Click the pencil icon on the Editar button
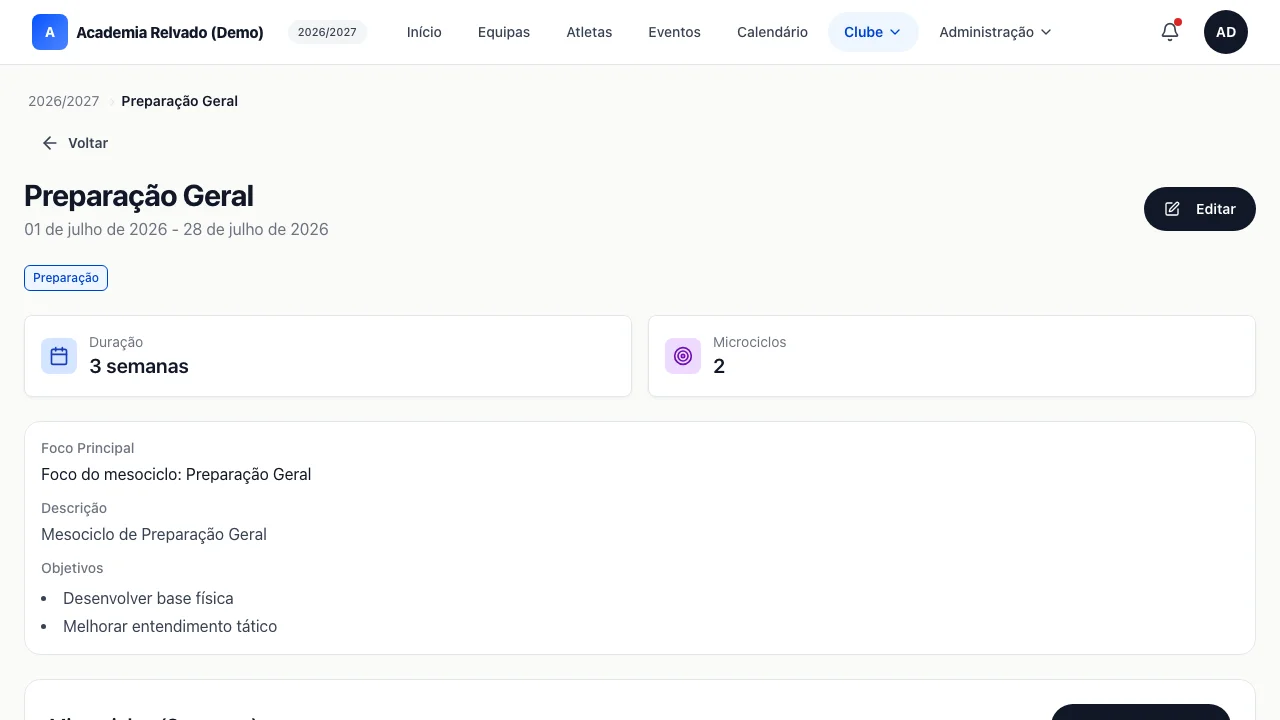Viewport: 1280px width, 720px height. click(1173, 209)
